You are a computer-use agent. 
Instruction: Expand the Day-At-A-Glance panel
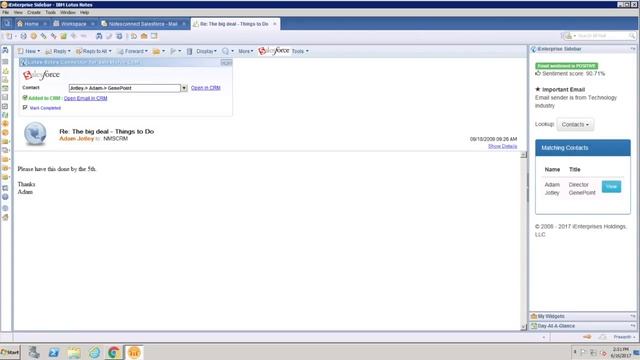pyautogui.click(x=583, y=326)
